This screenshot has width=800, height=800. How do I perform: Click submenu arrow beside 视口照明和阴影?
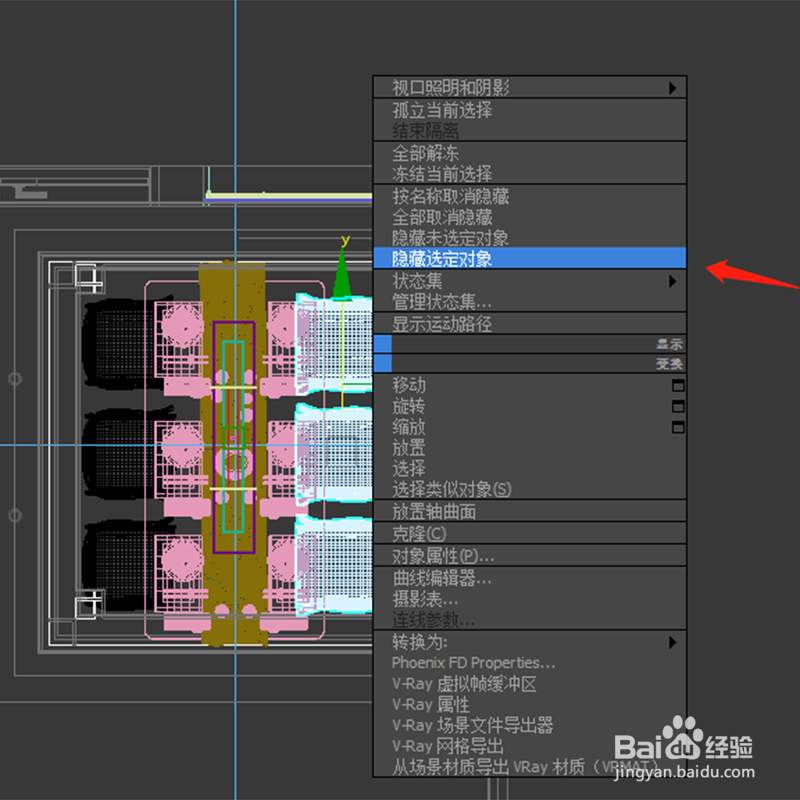point(673,88)
